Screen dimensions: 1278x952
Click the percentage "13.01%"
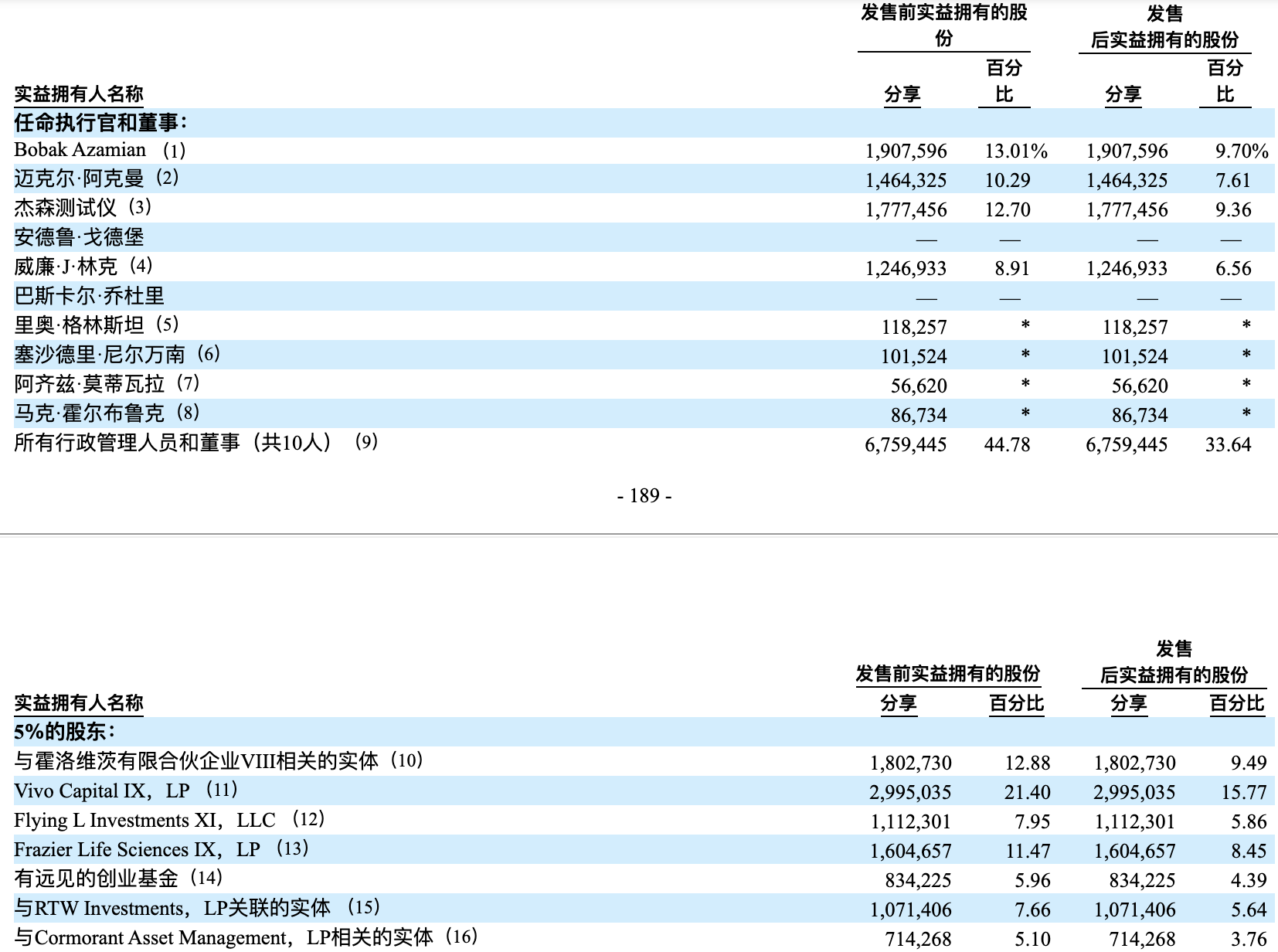pyautogui.click(x=1016, y=151)
